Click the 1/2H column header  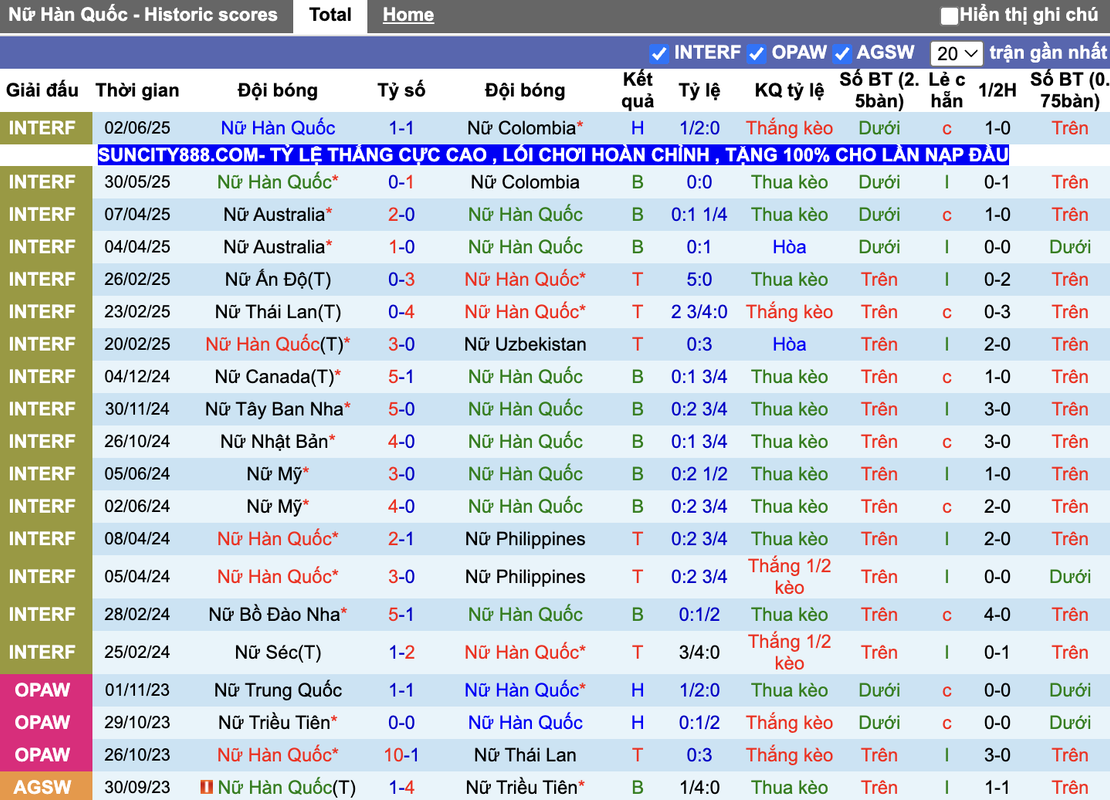click(x=997, y=91)
